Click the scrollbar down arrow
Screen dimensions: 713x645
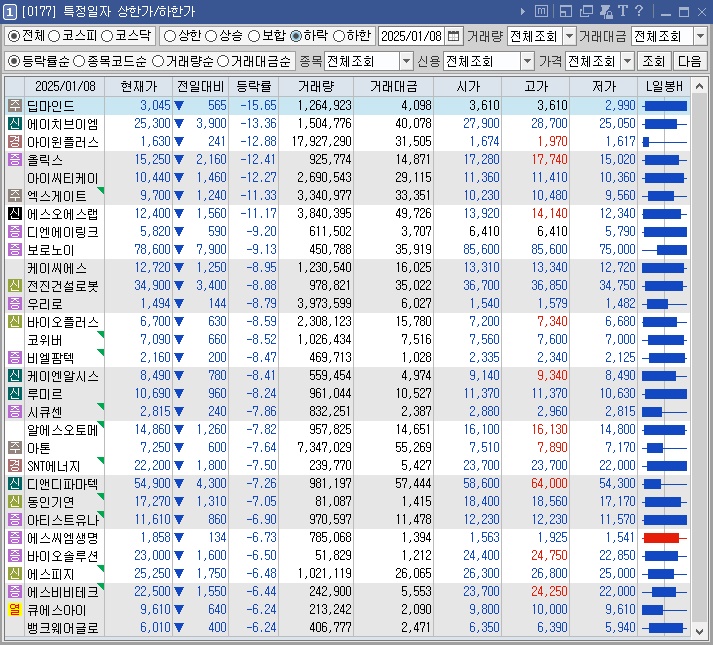click(699, 631)
